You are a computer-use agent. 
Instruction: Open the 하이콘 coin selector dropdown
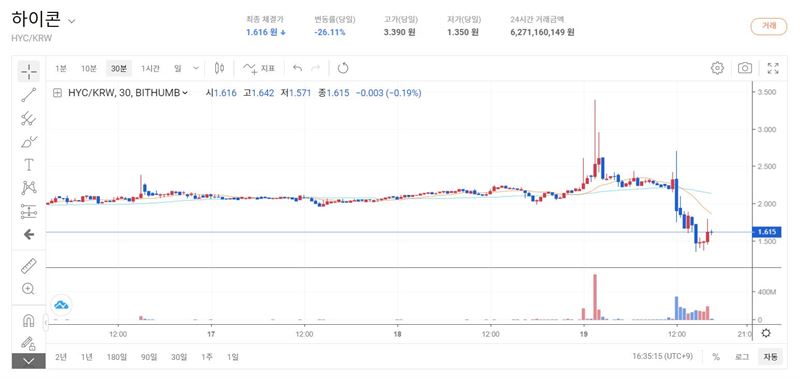point(72,21)
